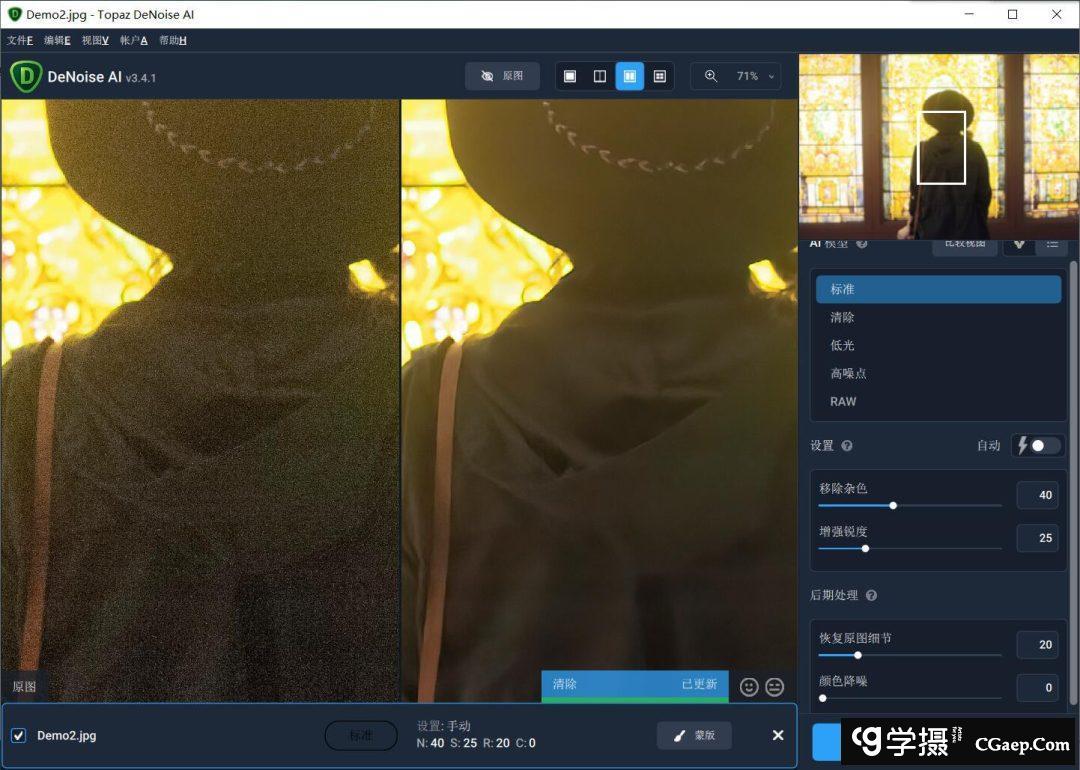Click help icon next to 后期处理
The height and width of the screenshot is (770, 1080).
pos(871,595)
